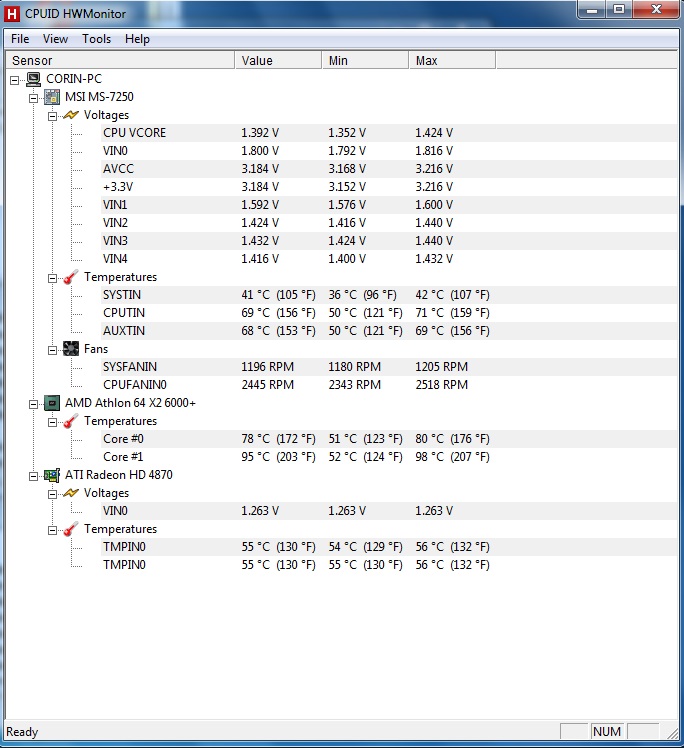Collapse the CORIN-PC root node
This screenshot has width=684, height=748.
click(15, 80)
